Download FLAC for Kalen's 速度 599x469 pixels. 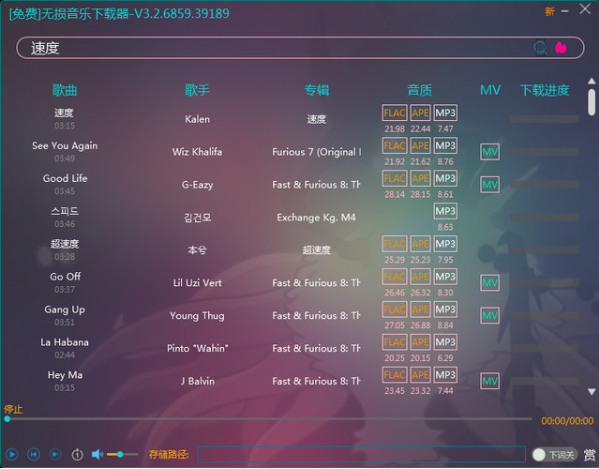pos(394,113)
